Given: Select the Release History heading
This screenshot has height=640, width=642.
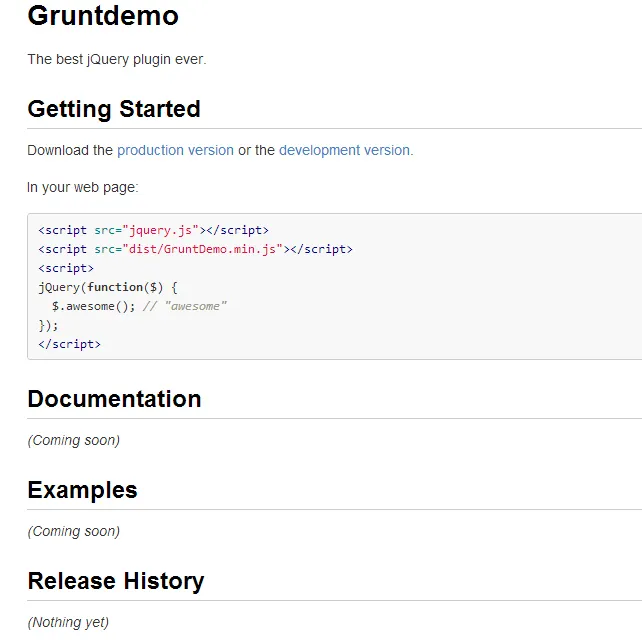Looking at the screenshot, I should point(116,581).
